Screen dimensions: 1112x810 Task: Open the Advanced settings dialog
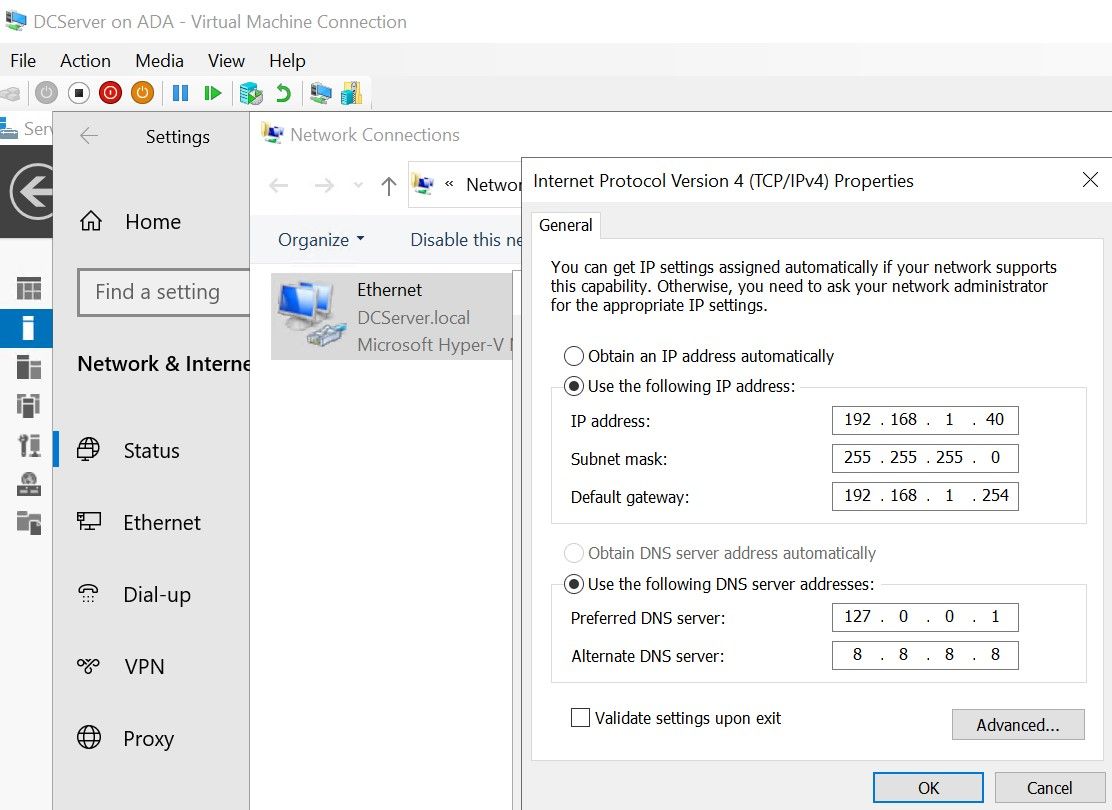click(1018, 724)
